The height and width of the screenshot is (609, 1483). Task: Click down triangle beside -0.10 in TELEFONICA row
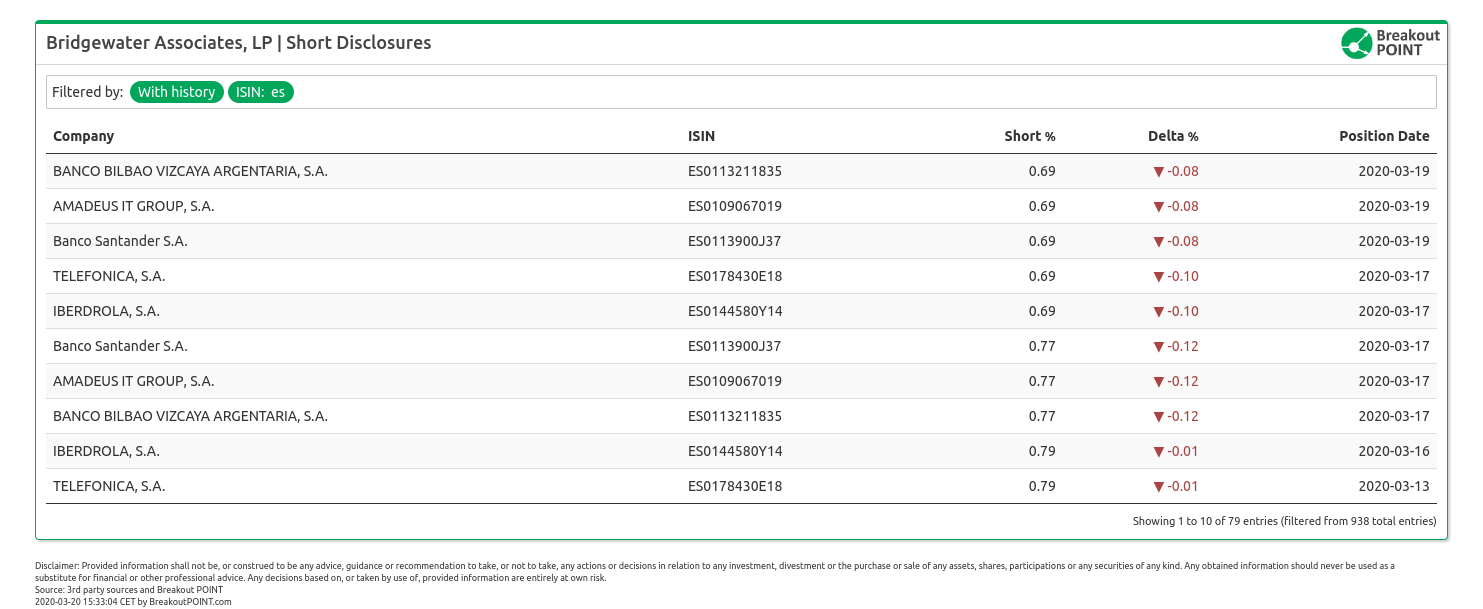tap(1158, 277)
